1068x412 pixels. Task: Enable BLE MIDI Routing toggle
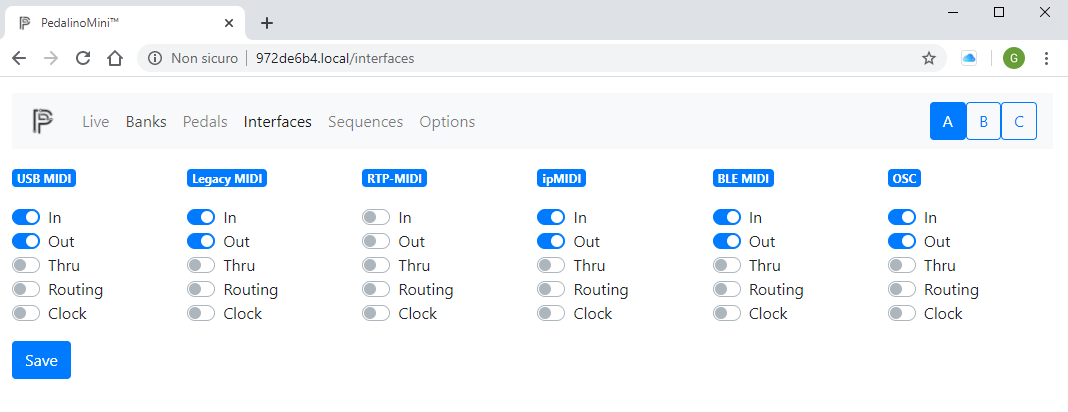[x=727, y=289]
